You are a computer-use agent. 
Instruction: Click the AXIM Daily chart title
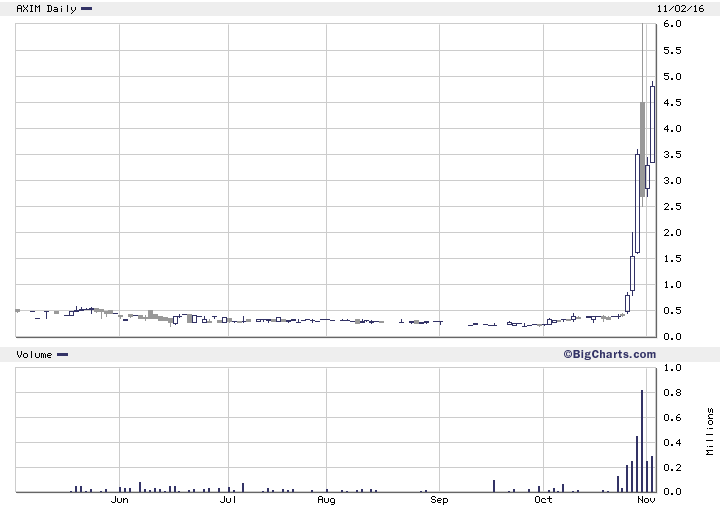coord(46,9)
